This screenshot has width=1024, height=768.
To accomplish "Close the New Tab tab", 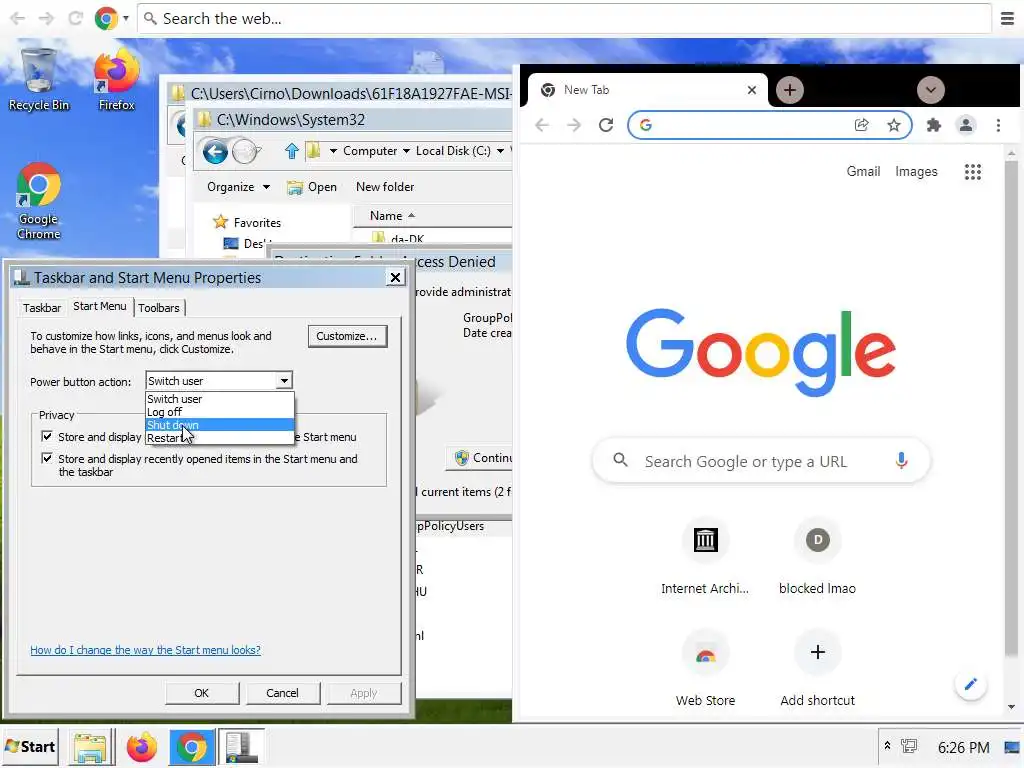I will pyautogui.click(x=752, y=90).
